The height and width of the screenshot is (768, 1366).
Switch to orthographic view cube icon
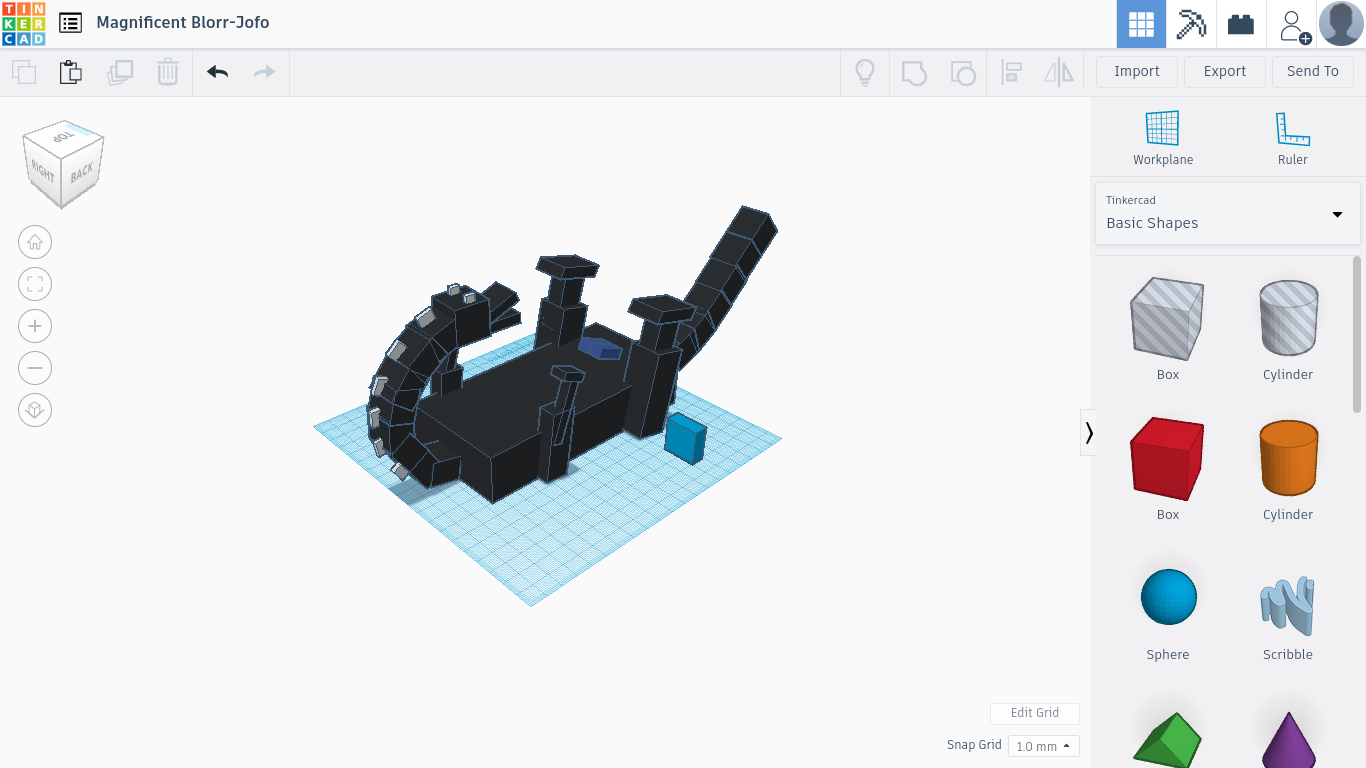click(x=35, y=410)
